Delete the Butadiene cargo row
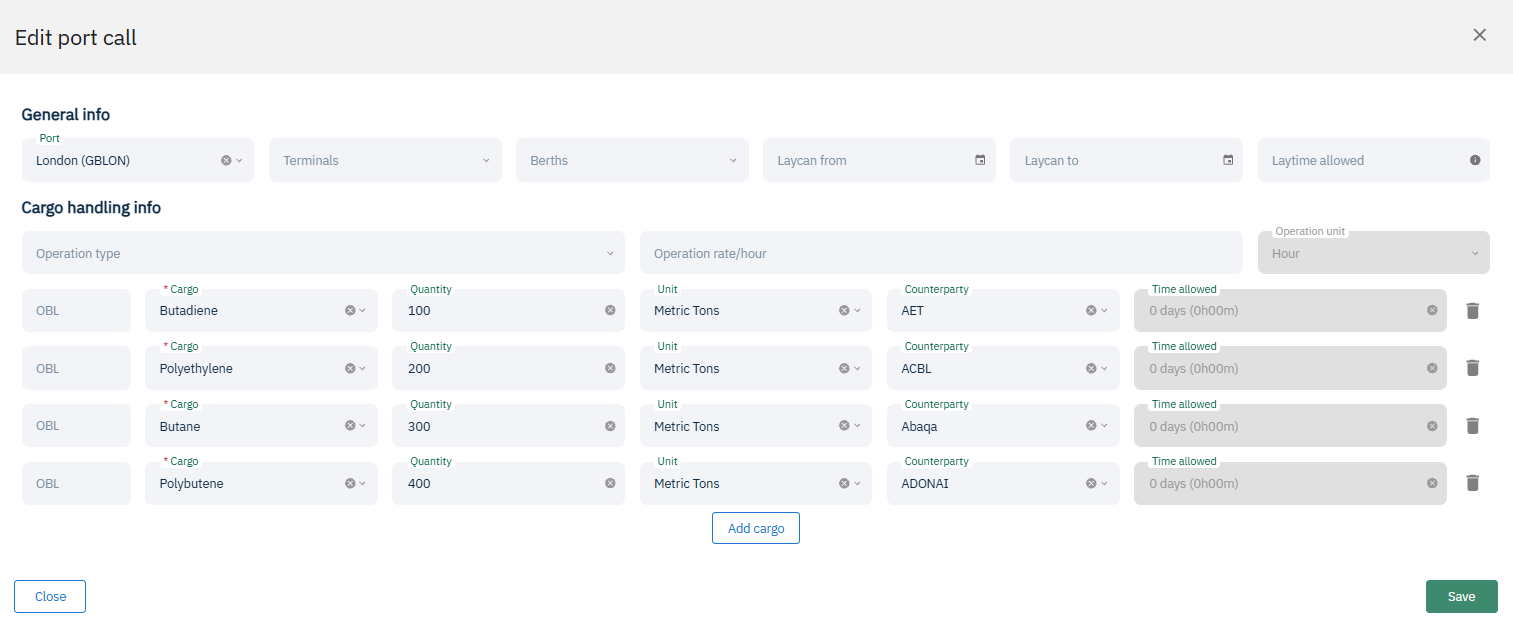Image resolution: width=1513 pixels, height=624 pixels. pos(1472,310)
